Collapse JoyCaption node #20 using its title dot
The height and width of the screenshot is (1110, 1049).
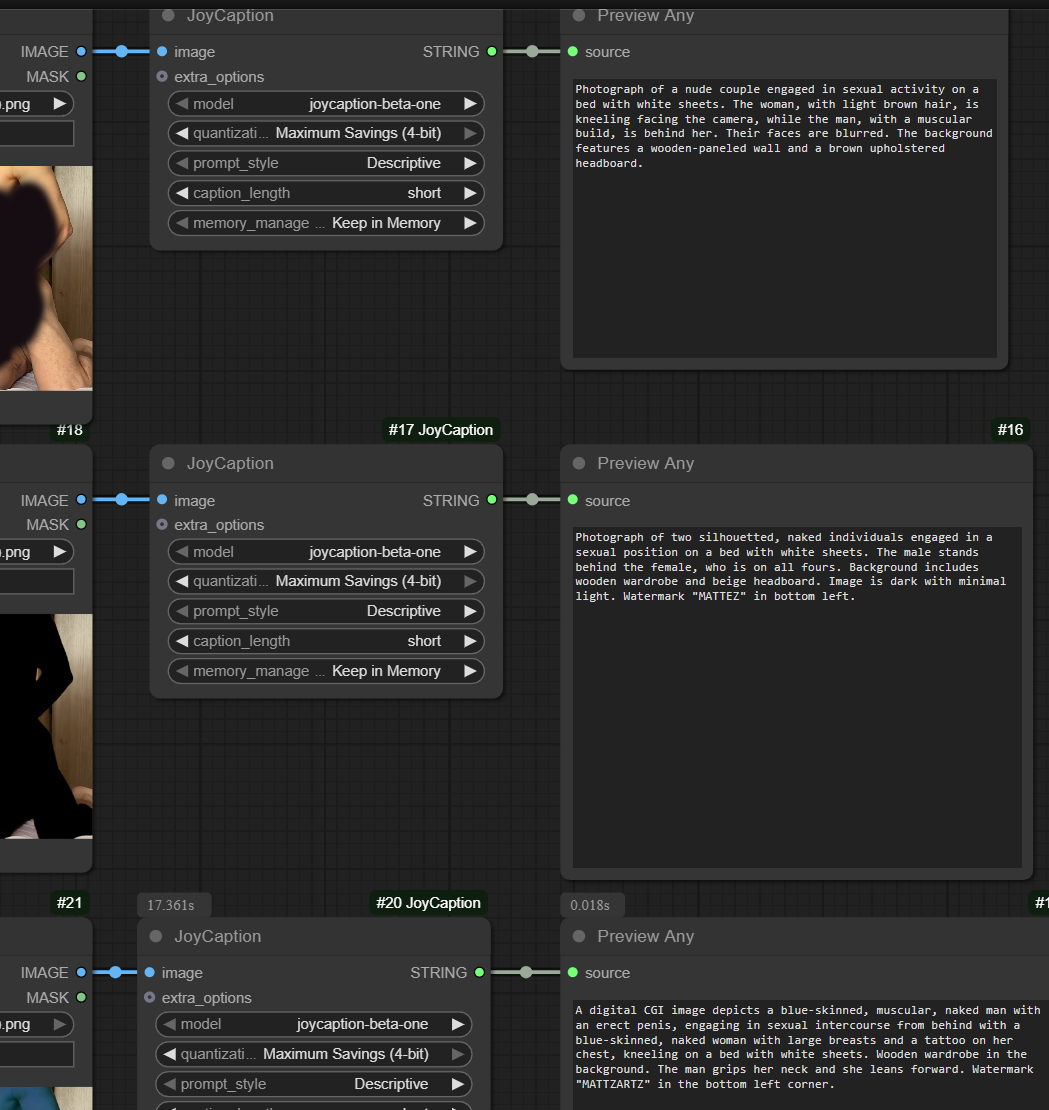click(156, 936)
